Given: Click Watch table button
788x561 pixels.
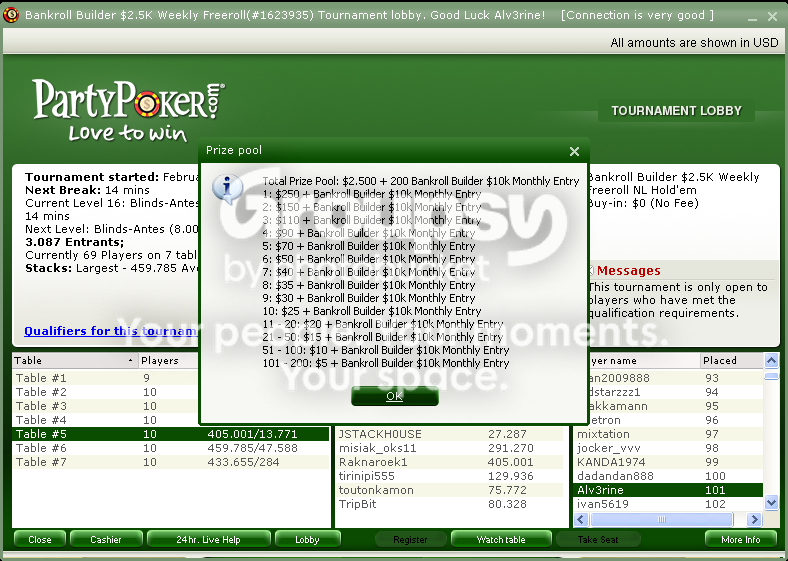Looking at the screenshot, I should (501, 539).
